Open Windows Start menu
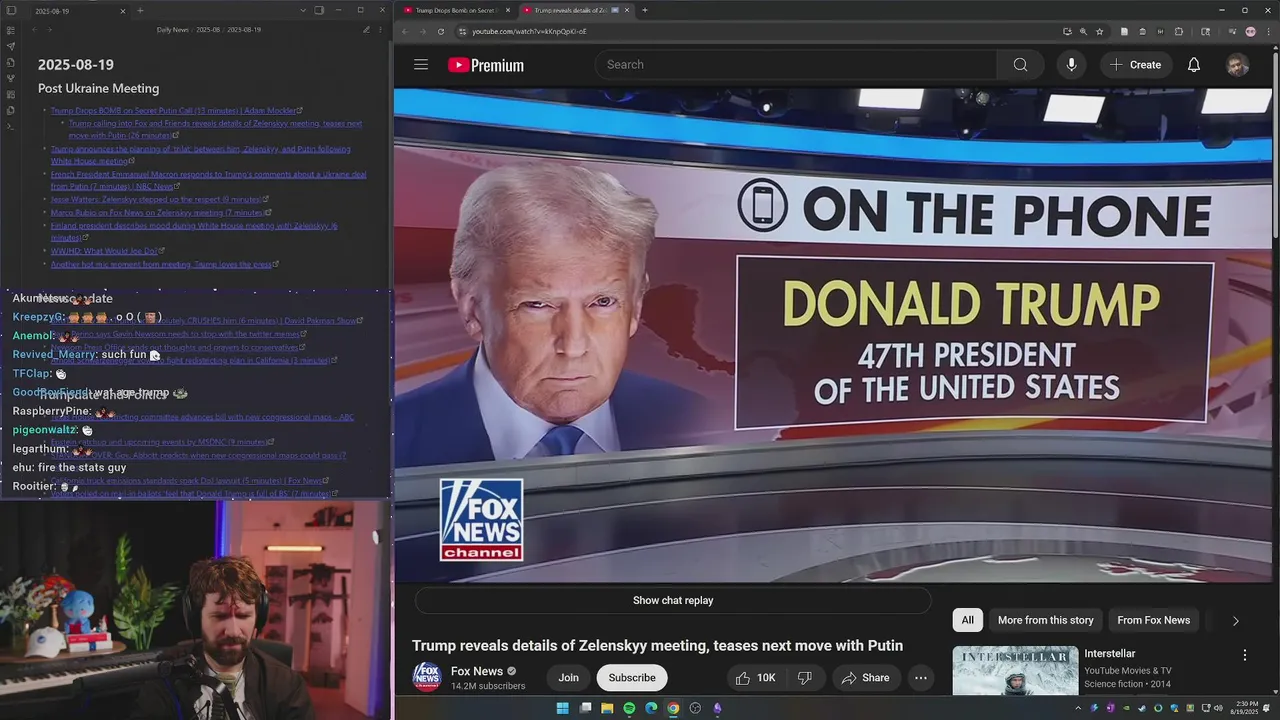Viewport: 1280px width, 720px height. point(562,708)
